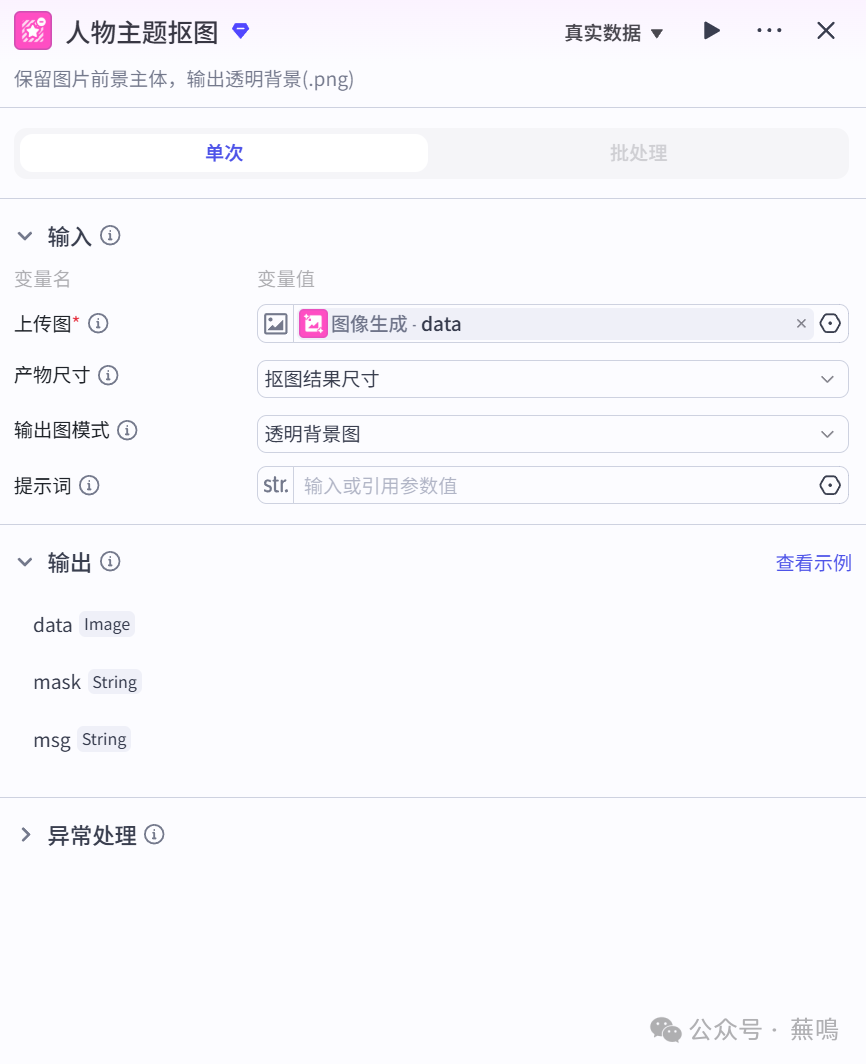Open the 产物尺寸 dropdown showing 抠图结果尺寸

click(x=552, y=379)
